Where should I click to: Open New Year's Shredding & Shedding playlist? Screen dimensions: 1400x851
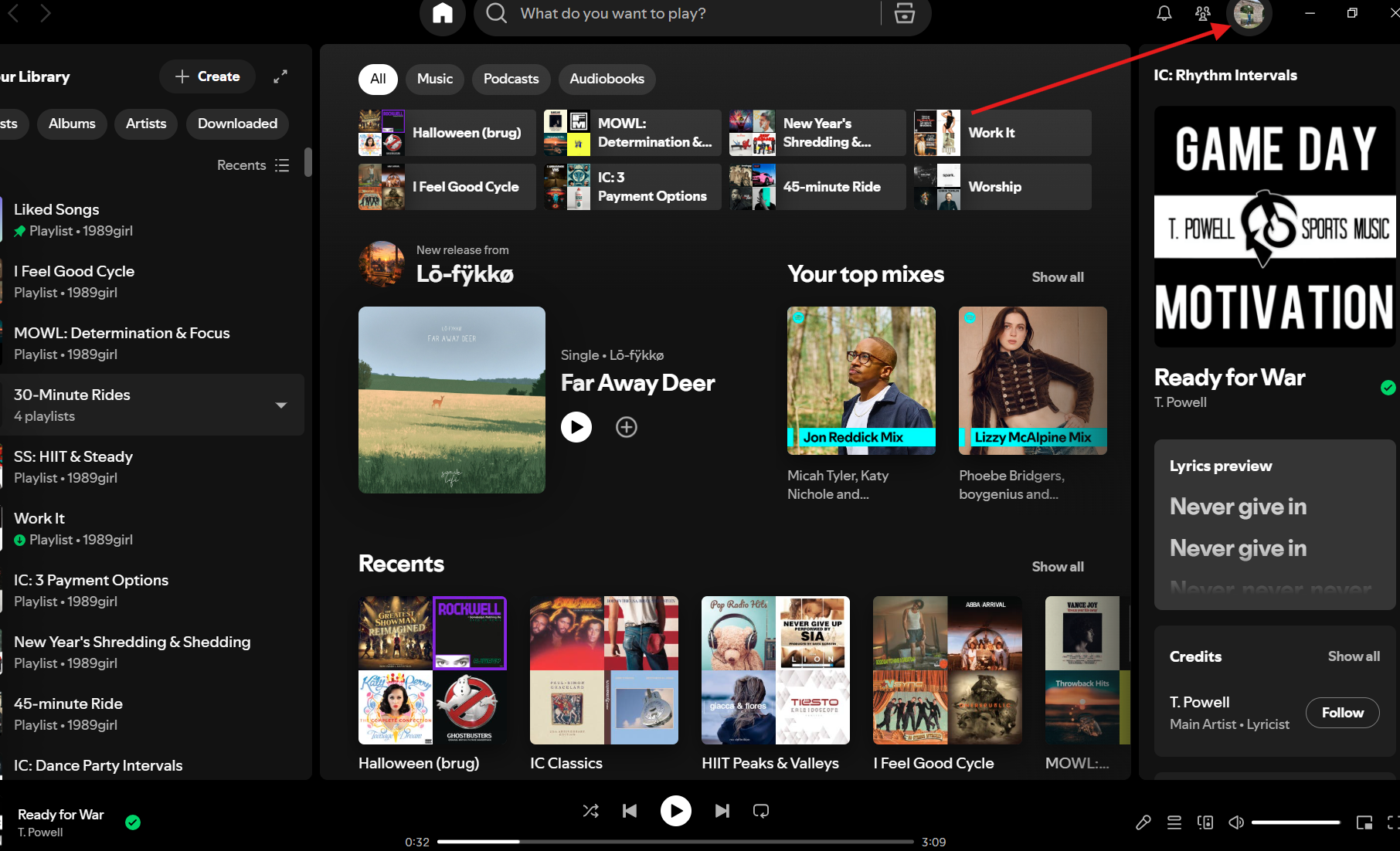(x=151, y=653)
